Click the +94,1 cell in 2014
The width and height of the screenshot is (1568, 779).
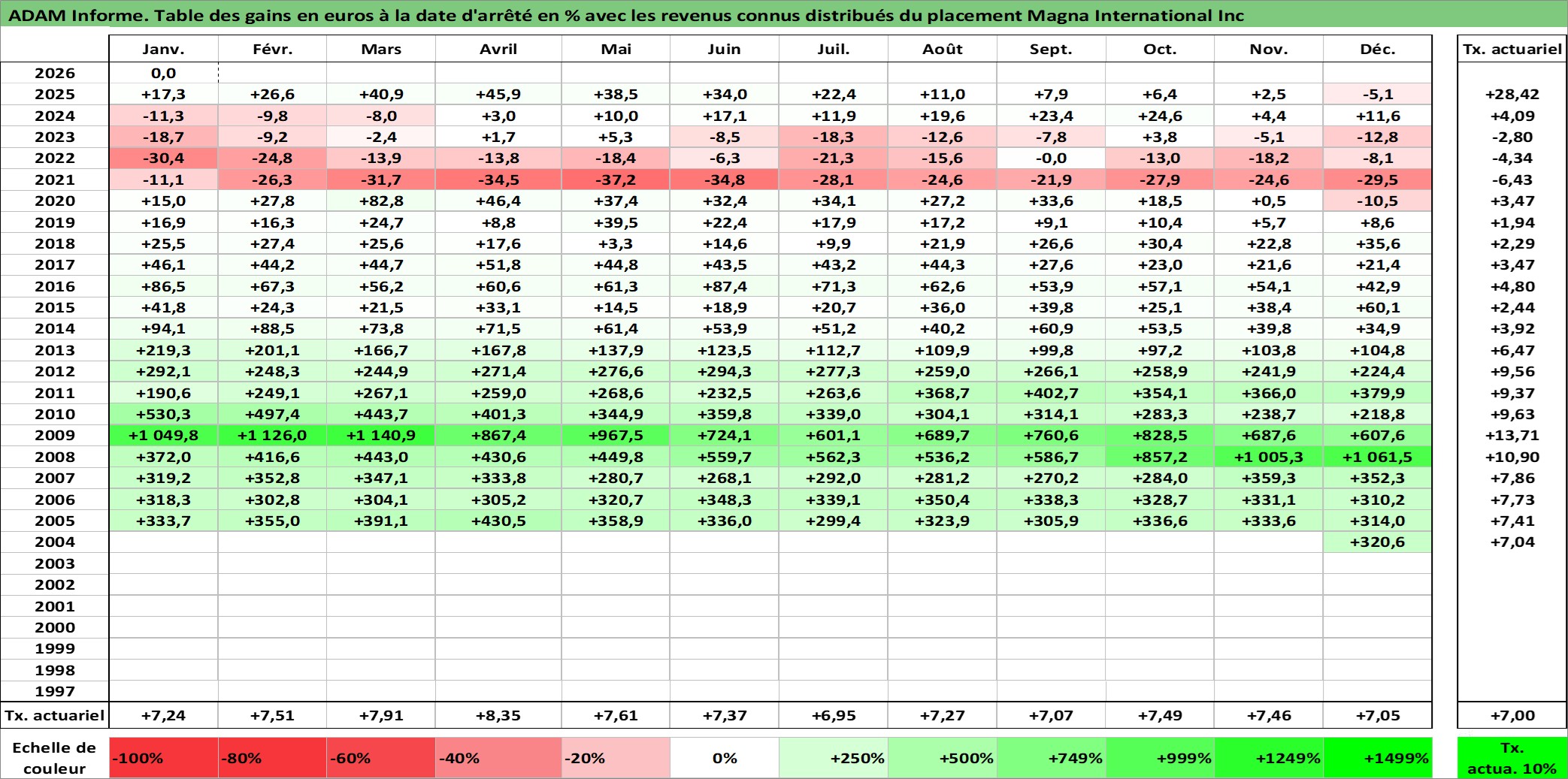click(163, 328)
